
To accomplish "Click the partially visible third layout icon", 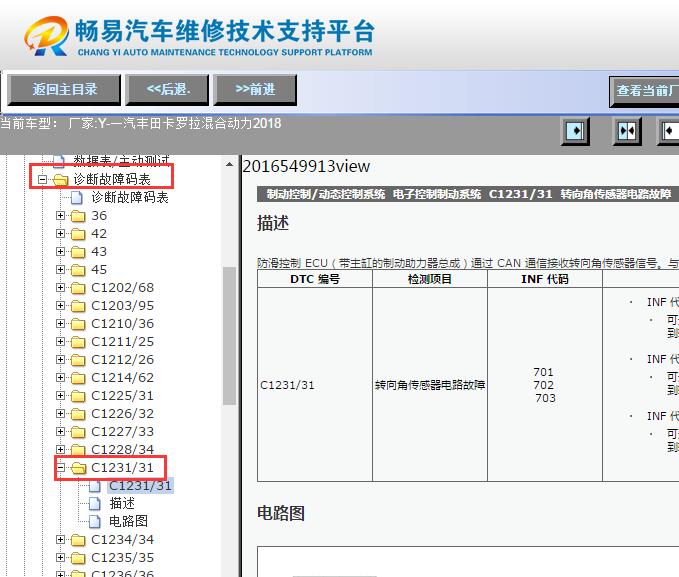I will click(x=669, y=130).
